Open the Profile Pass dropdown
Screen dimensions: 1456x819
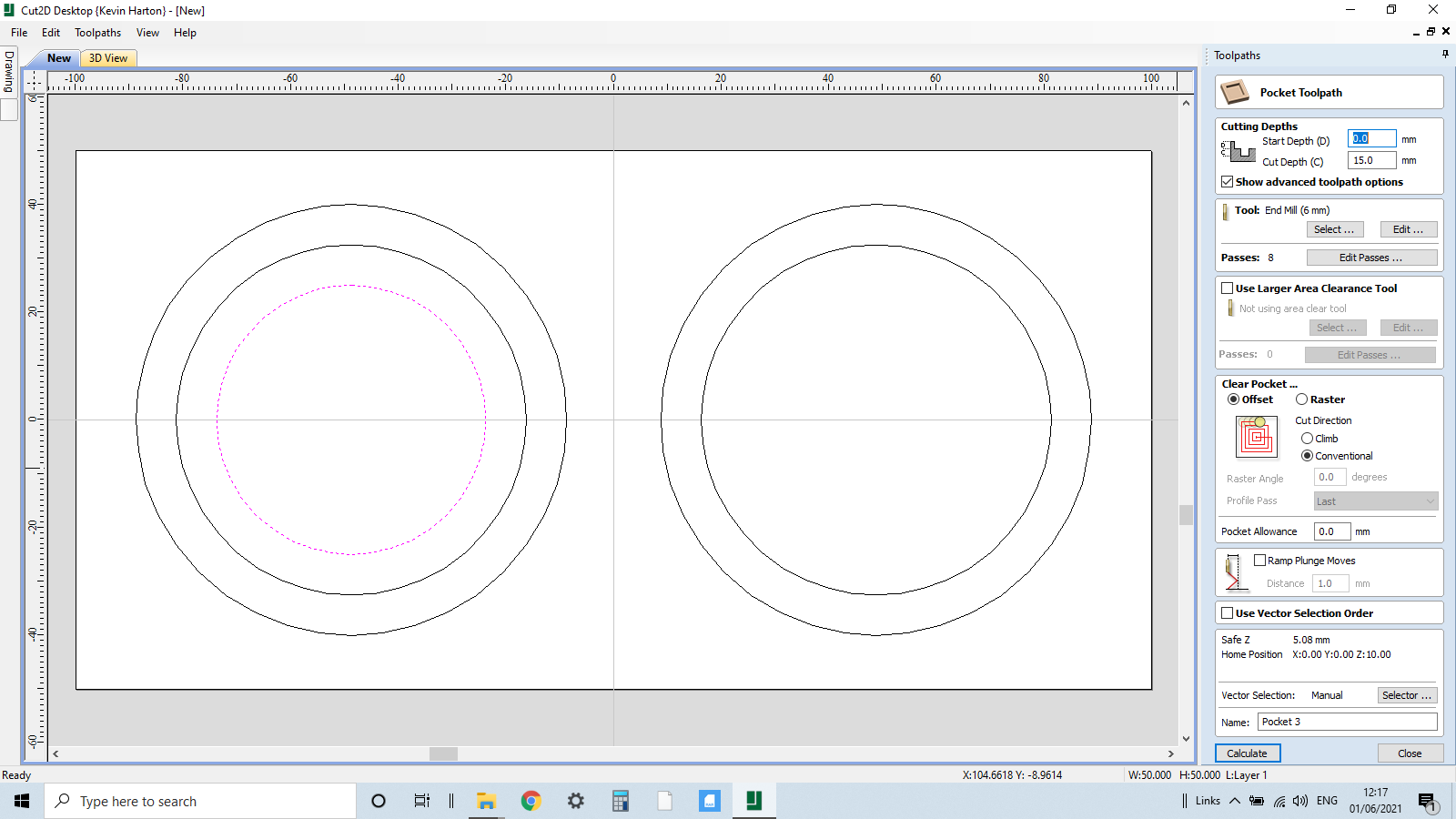pyautogui.click(x=1375, y=501)
